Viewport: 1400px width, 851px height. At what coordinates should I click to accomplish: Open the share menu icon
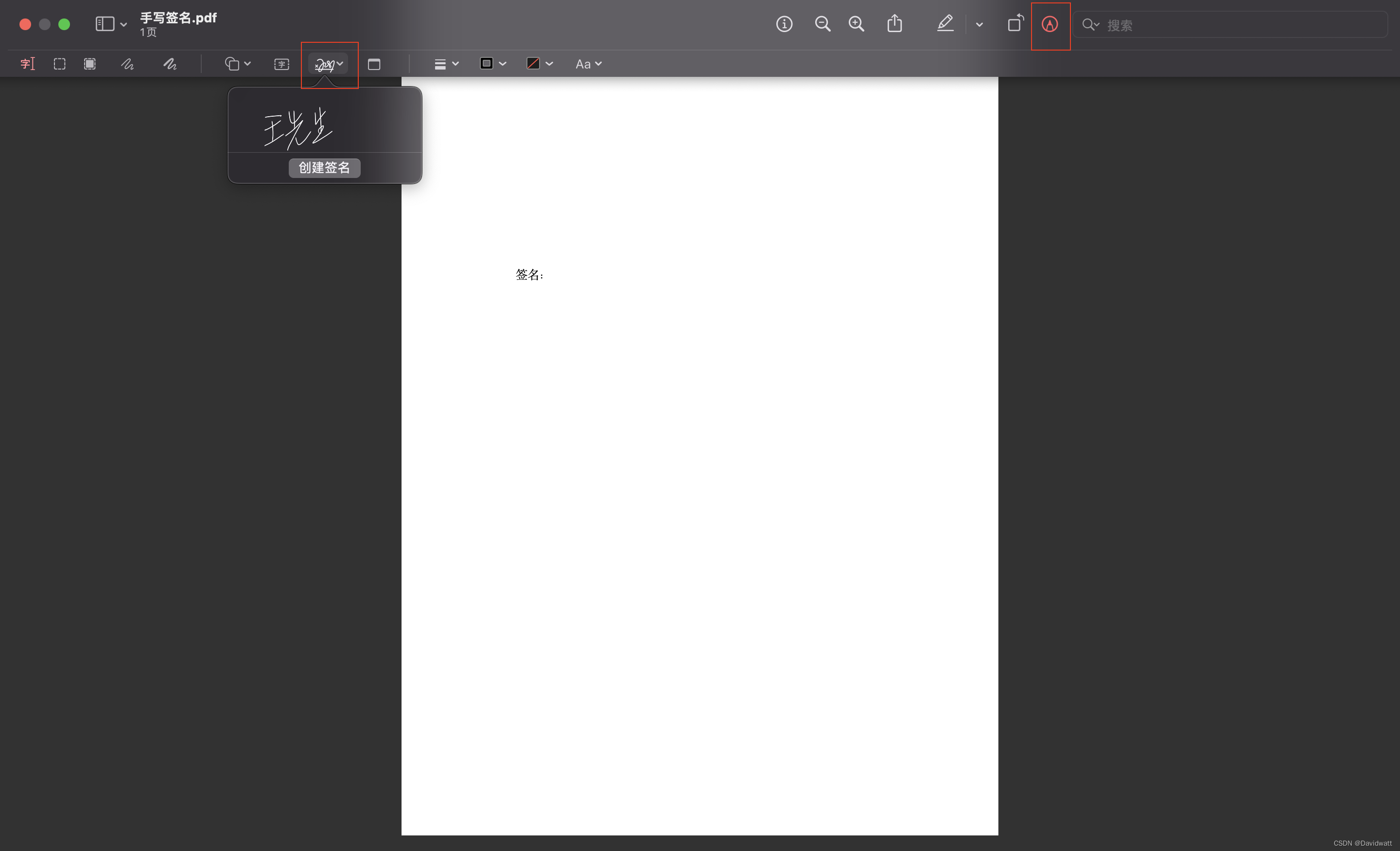click(x=895, y=24)
